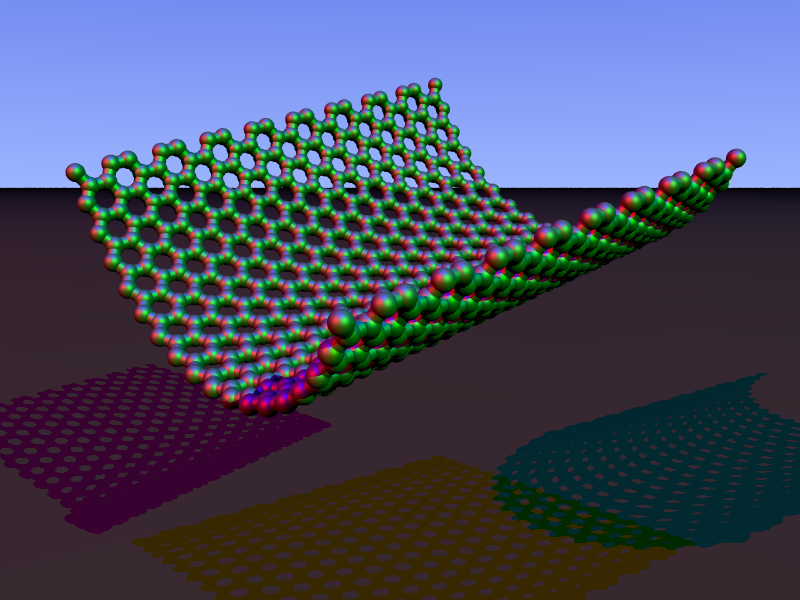This screenshot has height=600, width=800.
Task: Click the dark floor in the bottom-right corner
Action: [x=770, y=580]
